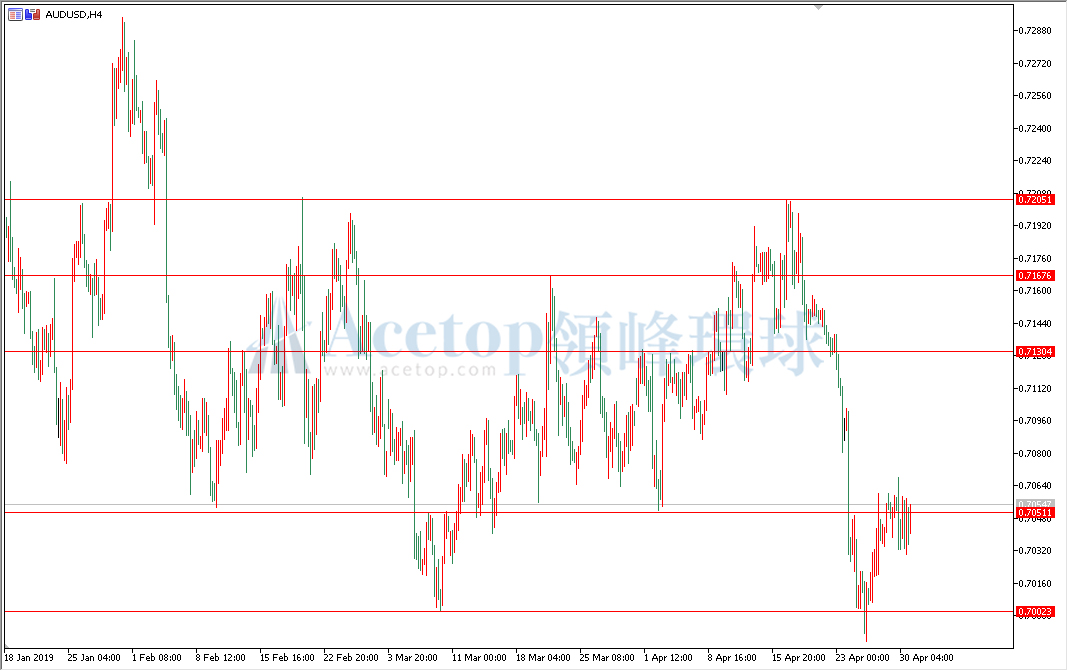Select the 0.70023 horizontal line label
Screen dimensions: 1068x671
point(1035,612)
